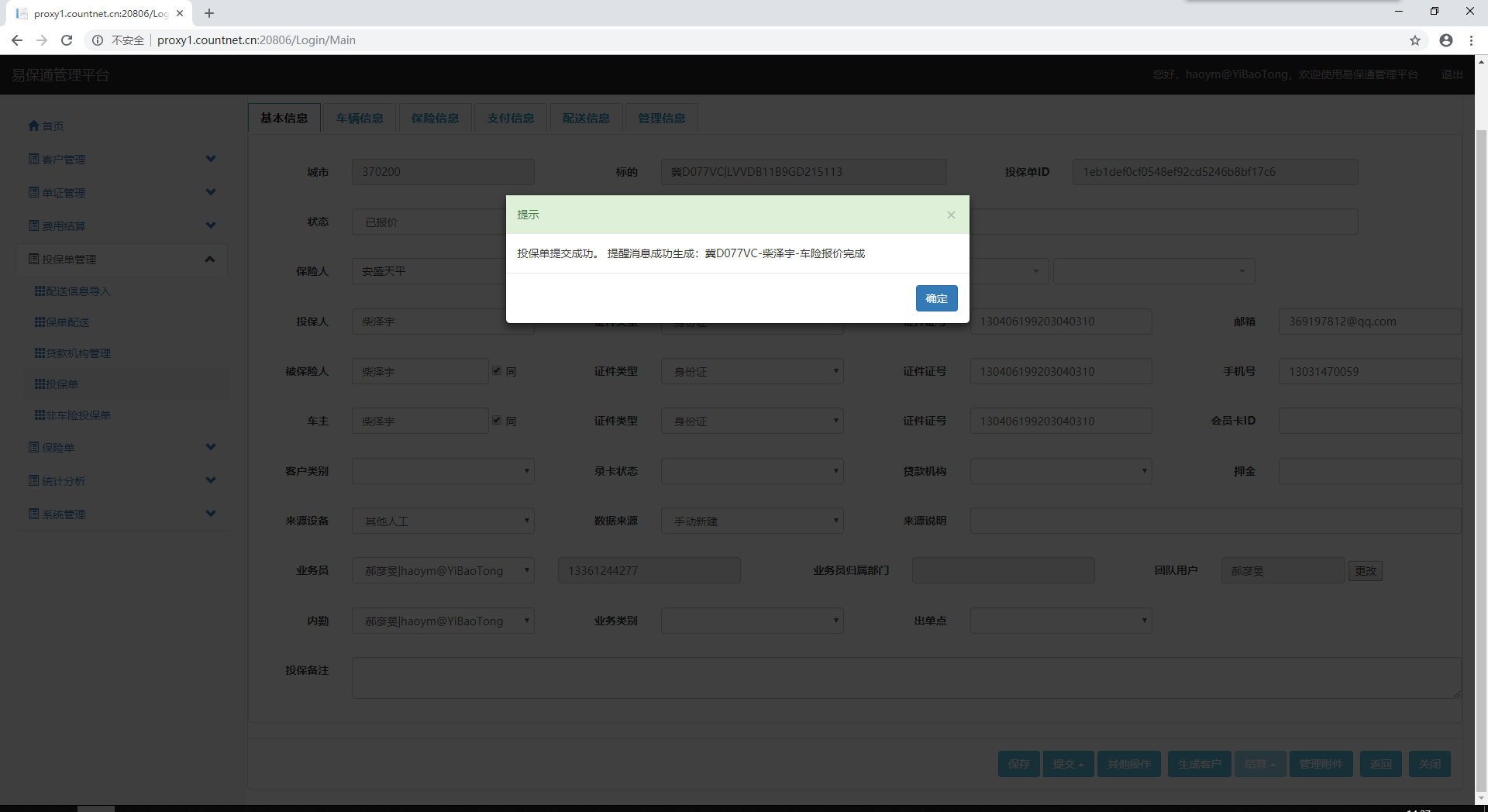Expand the 保险单 sidebar menu
The width and height of the screenshot is (1488, 812).
122,447
